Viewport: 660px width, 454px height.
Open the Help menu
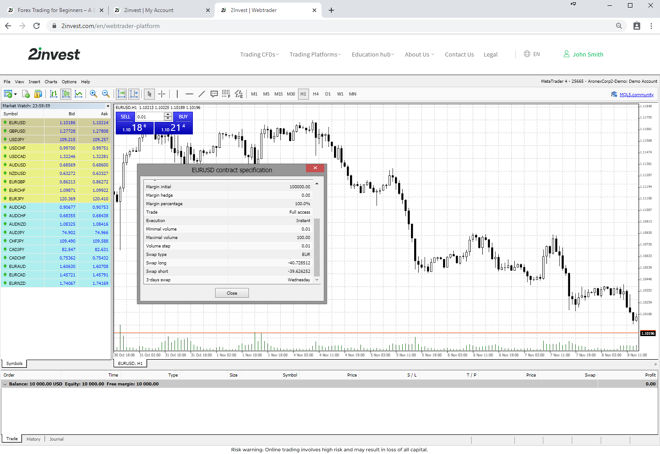(x=85, y=82)
